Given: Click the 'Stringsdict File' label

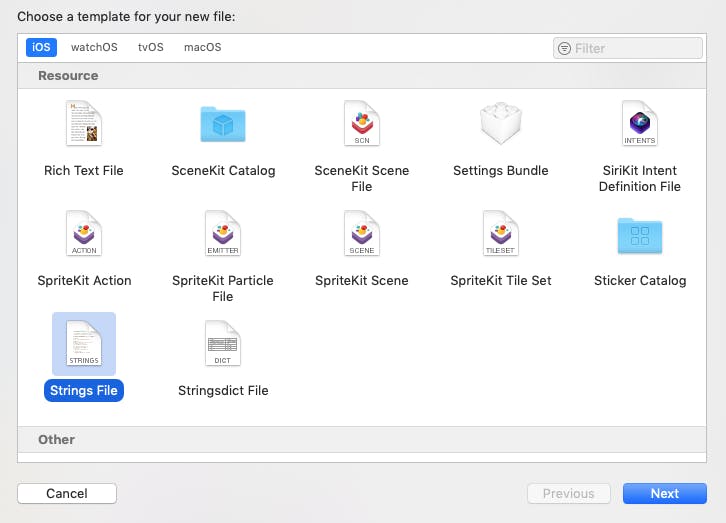Looking at the screenshot, I should point(223,391).
